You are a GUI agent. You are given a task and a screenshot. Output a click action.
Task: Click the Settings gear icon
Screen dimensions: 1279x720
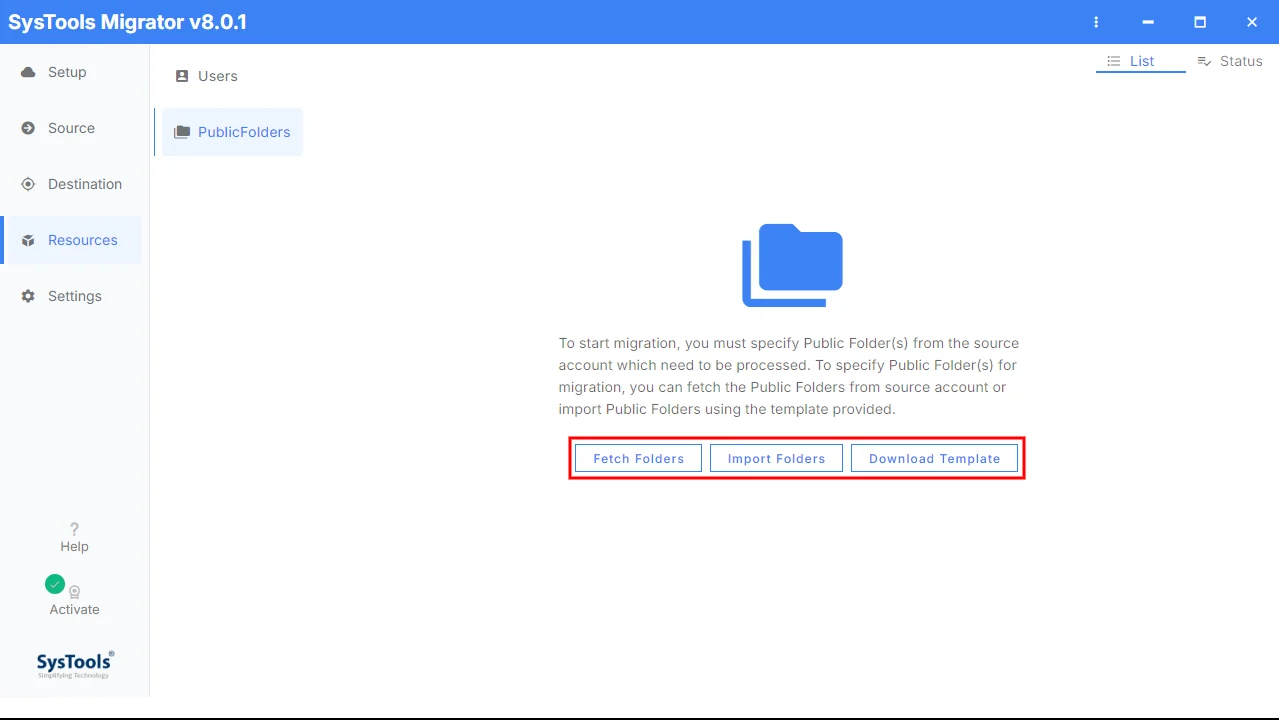pos(28,296)
